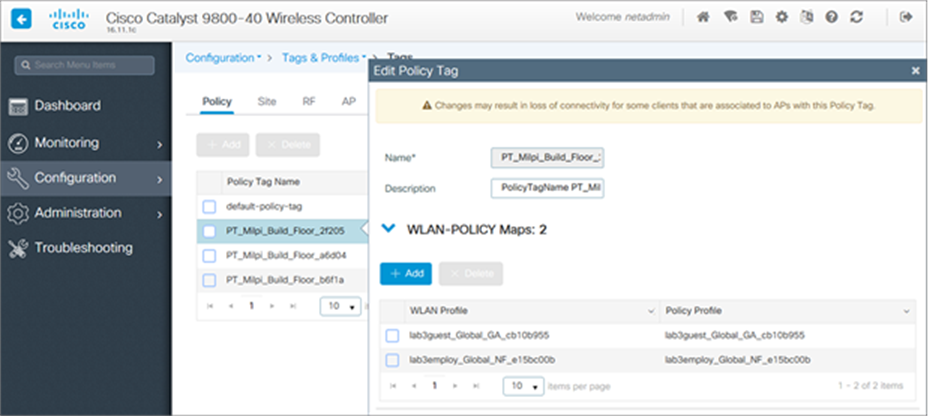Check the lab3guest_Global_GA_cb10b955 row checkbox
The height and width of the screenshot is (416, 928).
click(392, 336)
